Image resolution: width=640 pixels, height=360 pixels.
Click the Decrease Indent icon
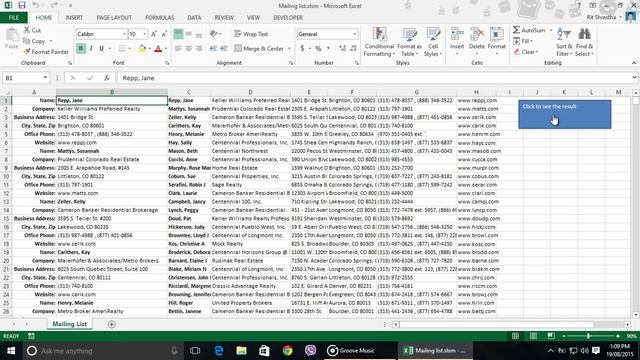tap(213, 49)
